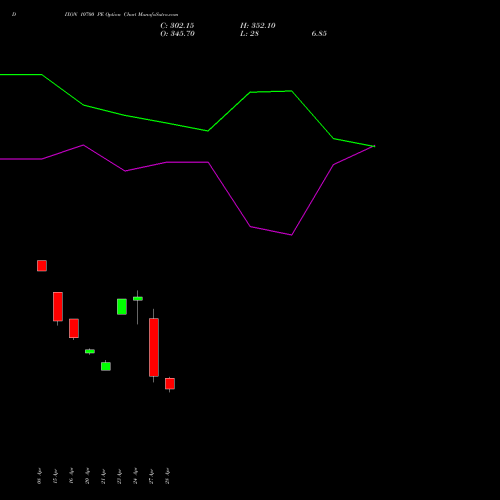The image size is (500, 500).
Task: Click the 22 Apr date label
Action: tap(119, 476)
